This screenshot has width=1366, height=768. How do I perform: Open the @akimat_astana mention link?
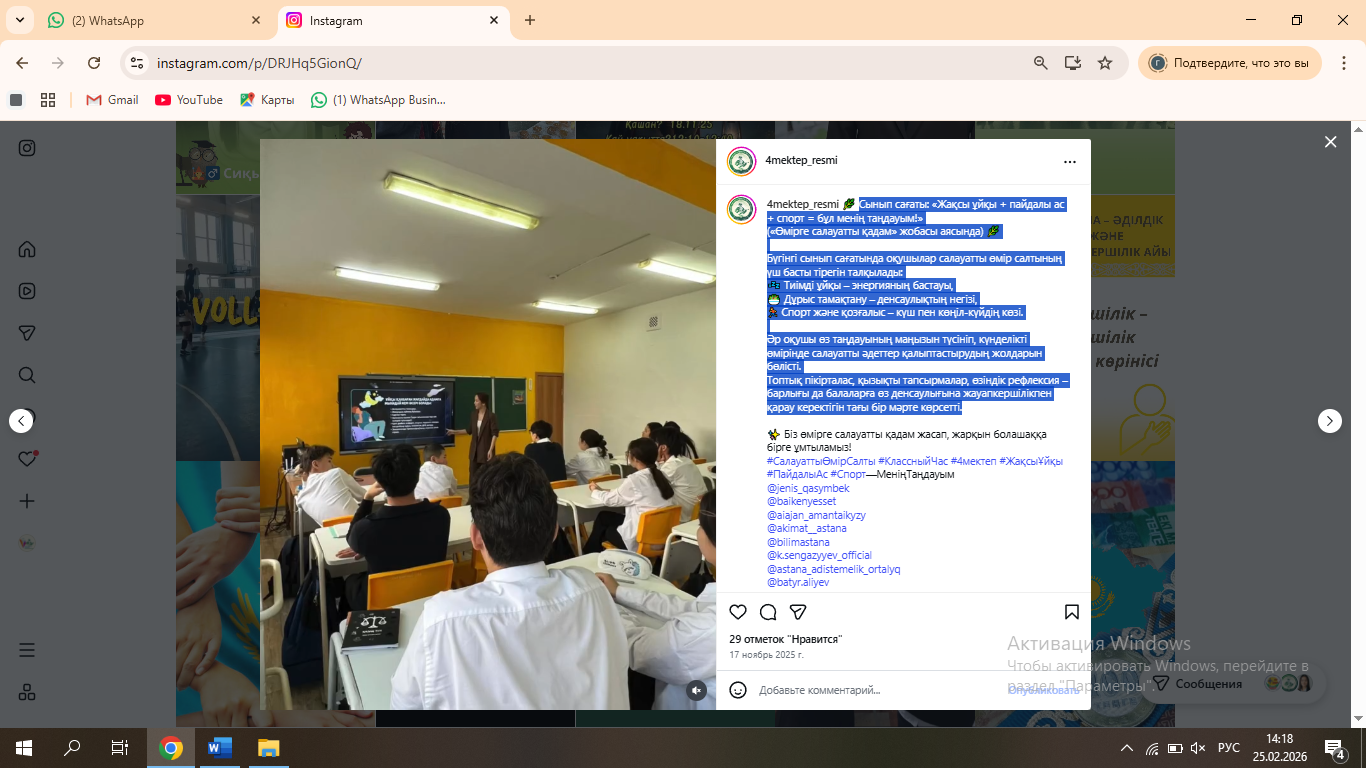click(x=806, y=529)
